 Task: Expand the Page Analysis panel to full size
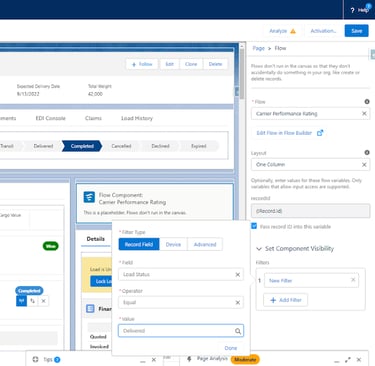(x=348, y=360)
